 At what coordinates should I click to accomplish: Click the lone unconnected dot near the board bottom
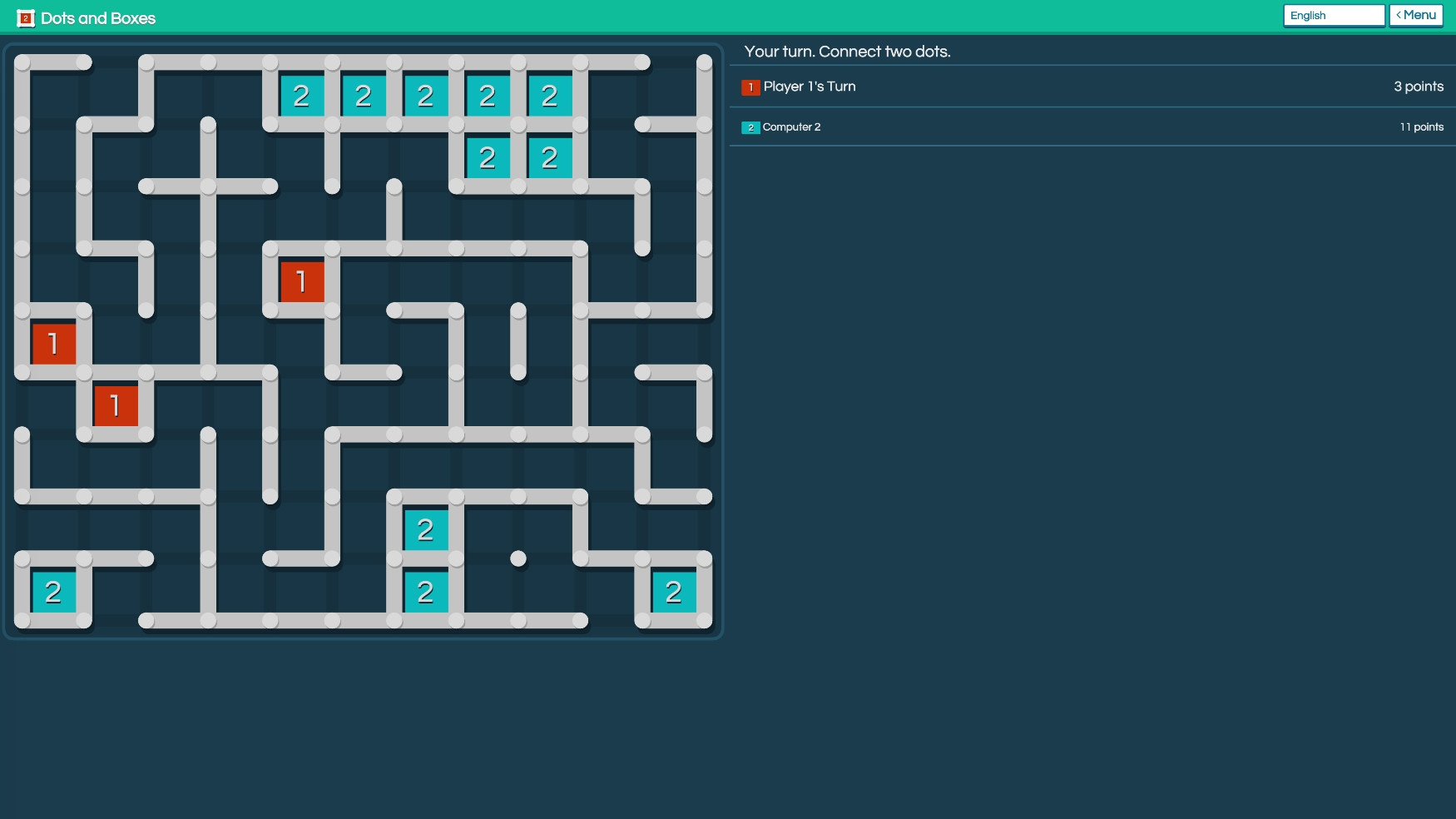click(x=518, y=558)
